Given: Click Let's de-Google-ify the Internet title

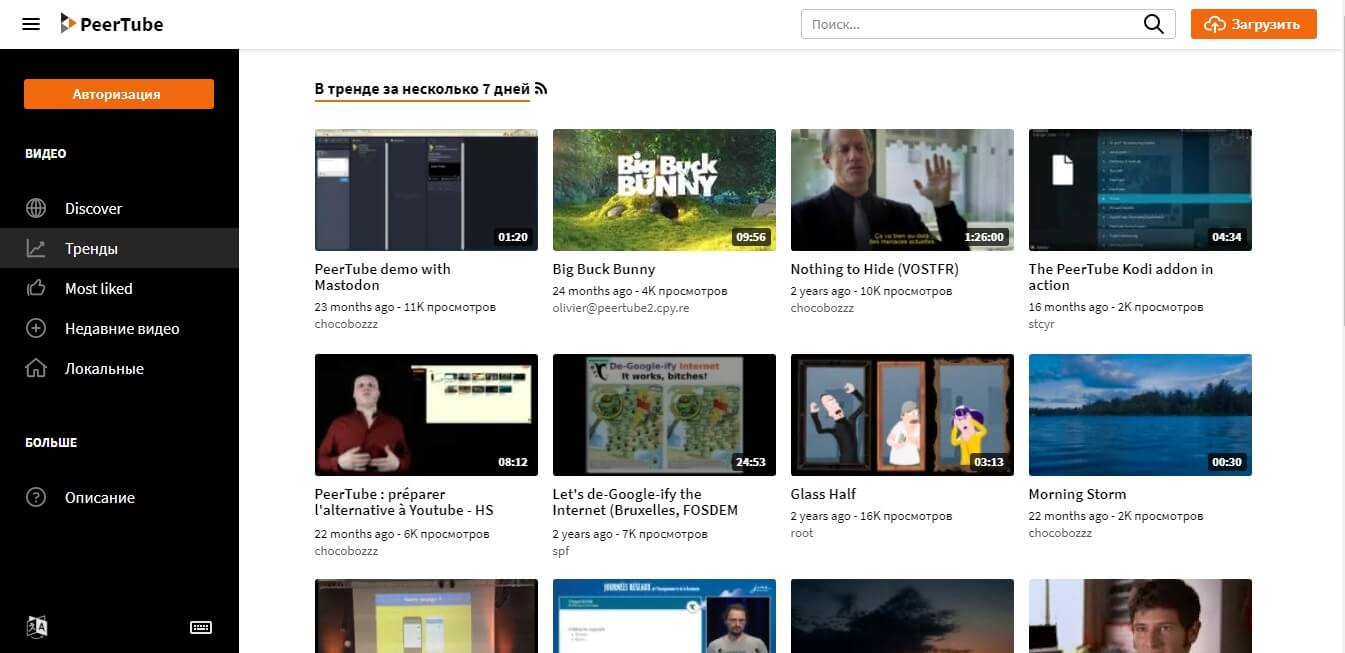Looking at the screenshot, I should [645, 502].
